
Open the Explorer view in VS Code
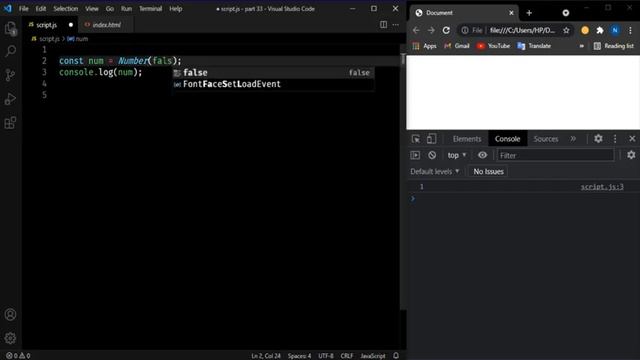coord(11,28)
